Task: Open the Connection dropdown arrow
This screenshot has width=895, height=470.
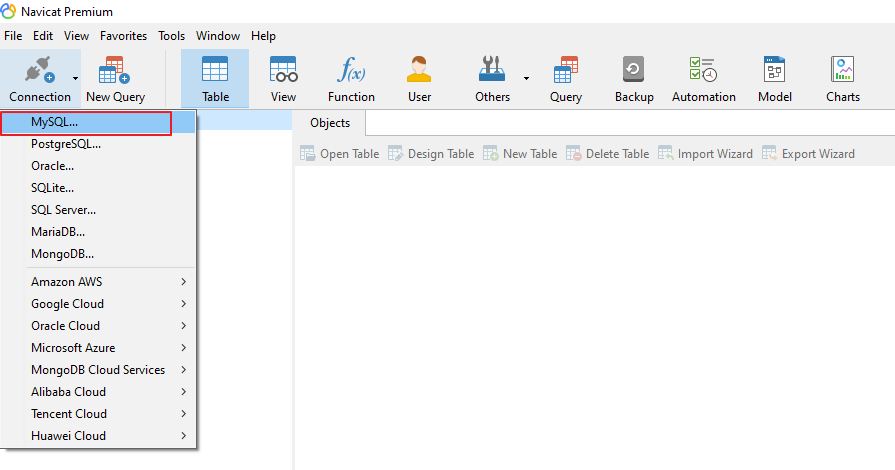Action: coord(75,78)
